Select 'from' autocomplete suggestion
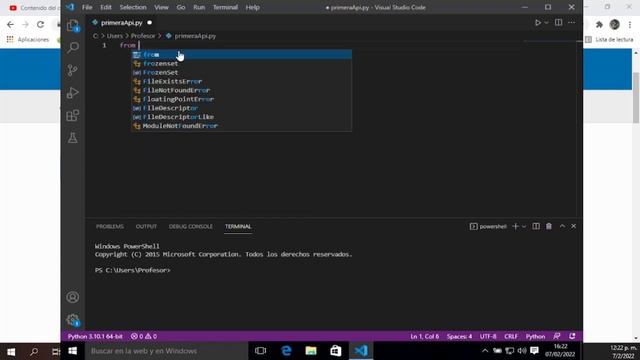The image size is (640, 360). [242, 55]
